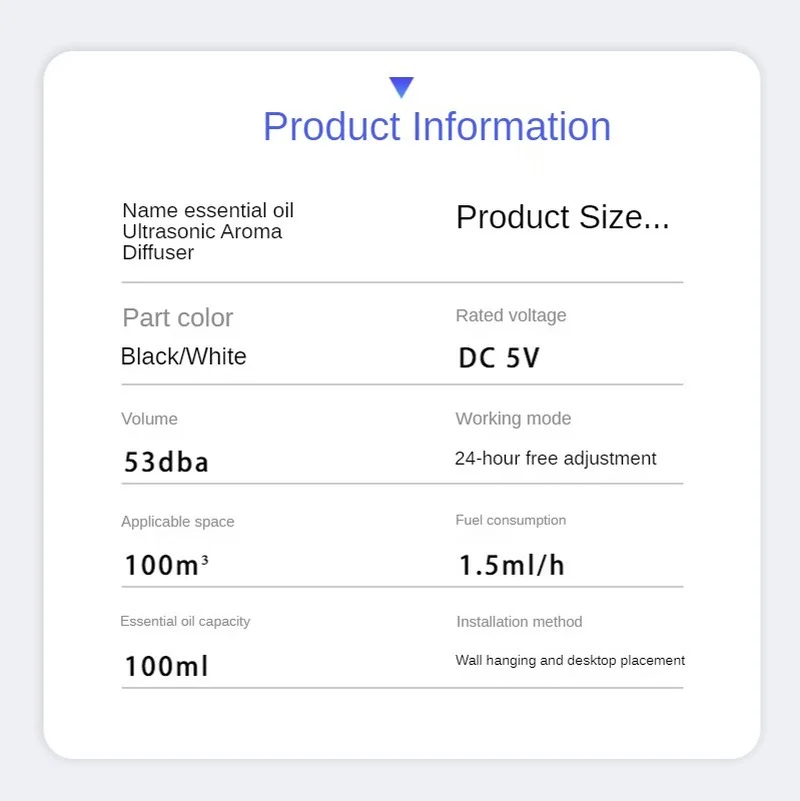Select the 24-hour free adjustment text

coord(555,459)
